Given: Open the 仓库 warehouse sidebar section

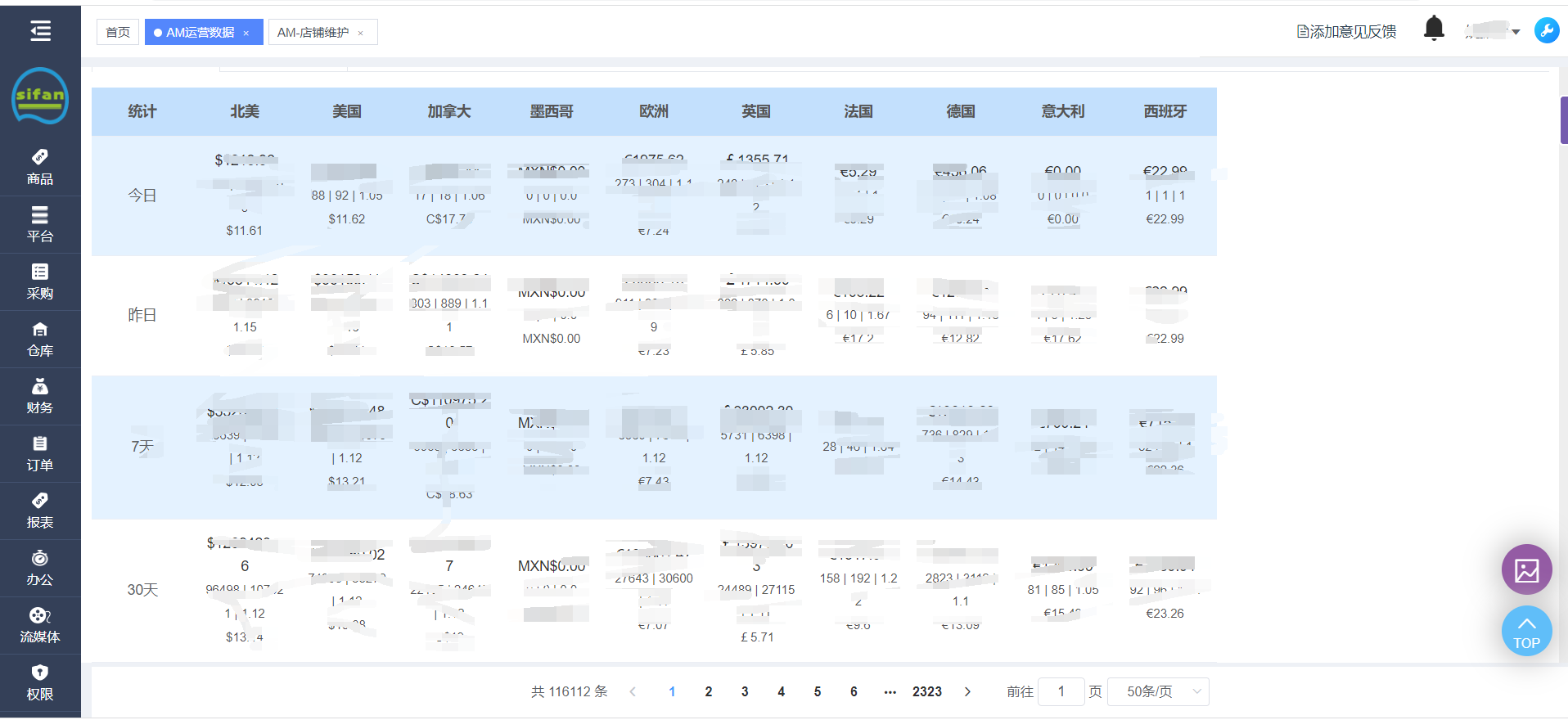Looking at the screenshot, I should [x=40, y=339].
